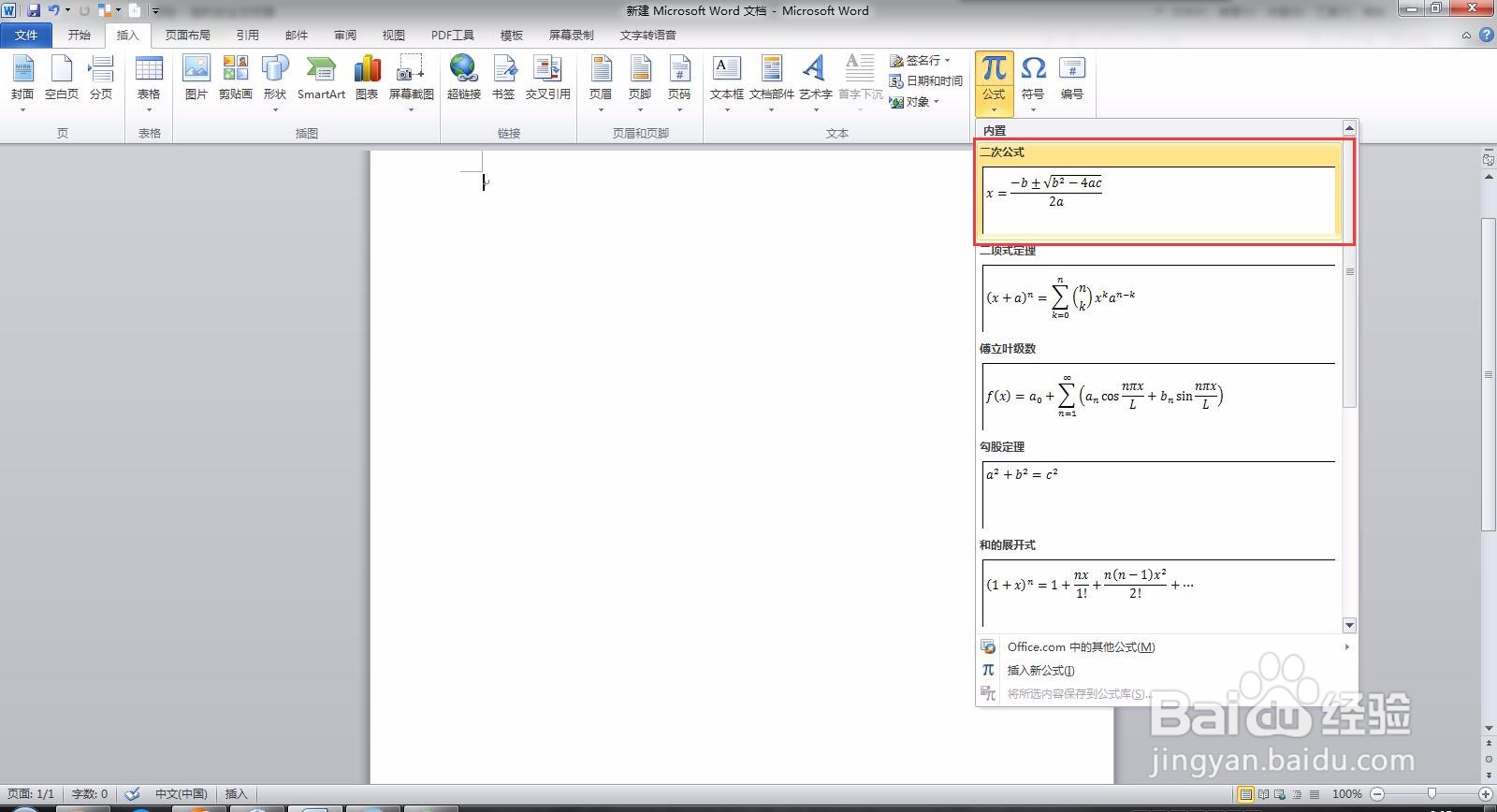The width and height of the screenshot is (1497, 812).
Task: Open the PDF工具 tab
Action: [453, 35]
